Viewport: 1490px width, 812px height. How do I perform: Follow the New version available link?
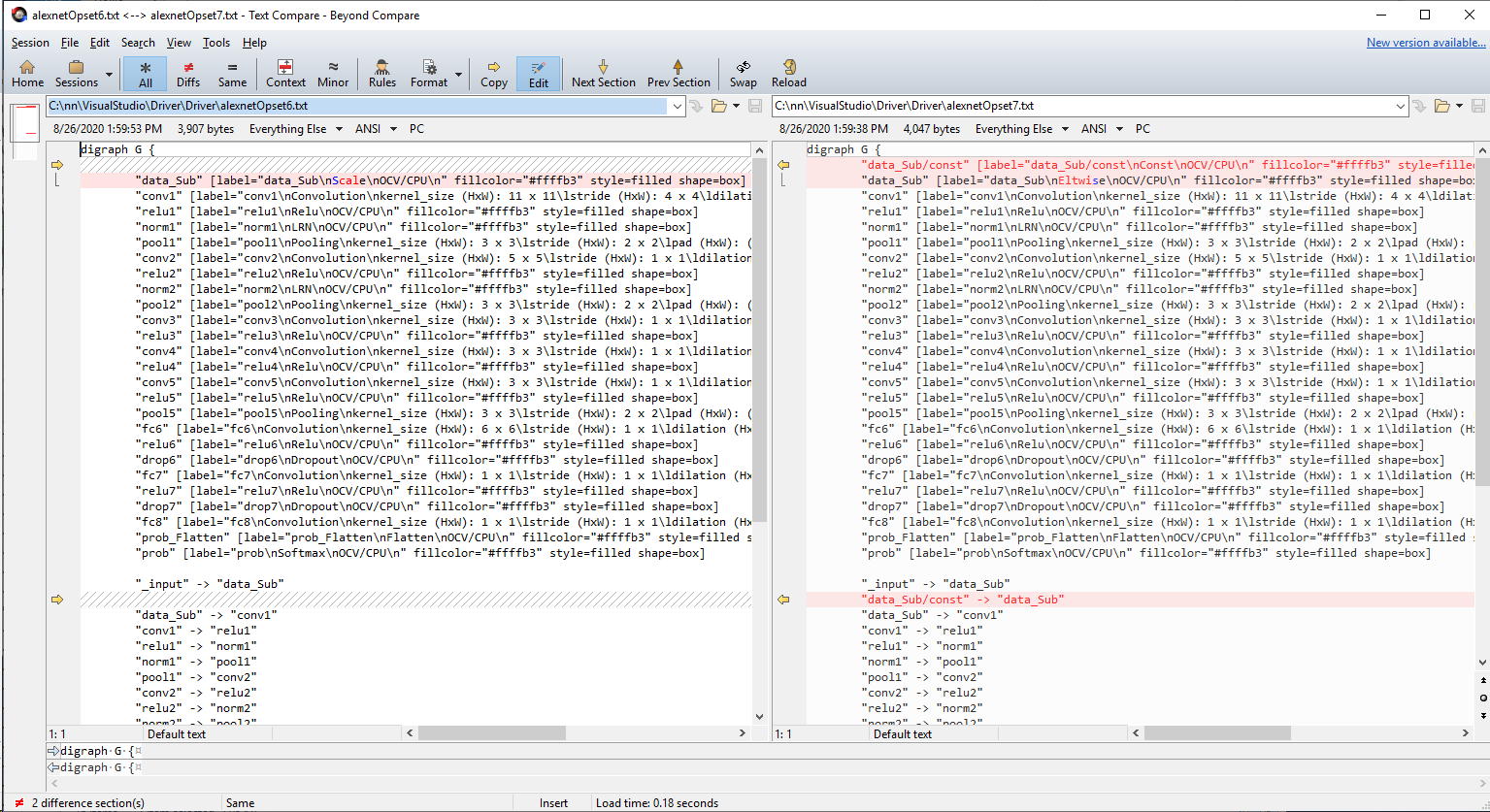[1425, 42]
